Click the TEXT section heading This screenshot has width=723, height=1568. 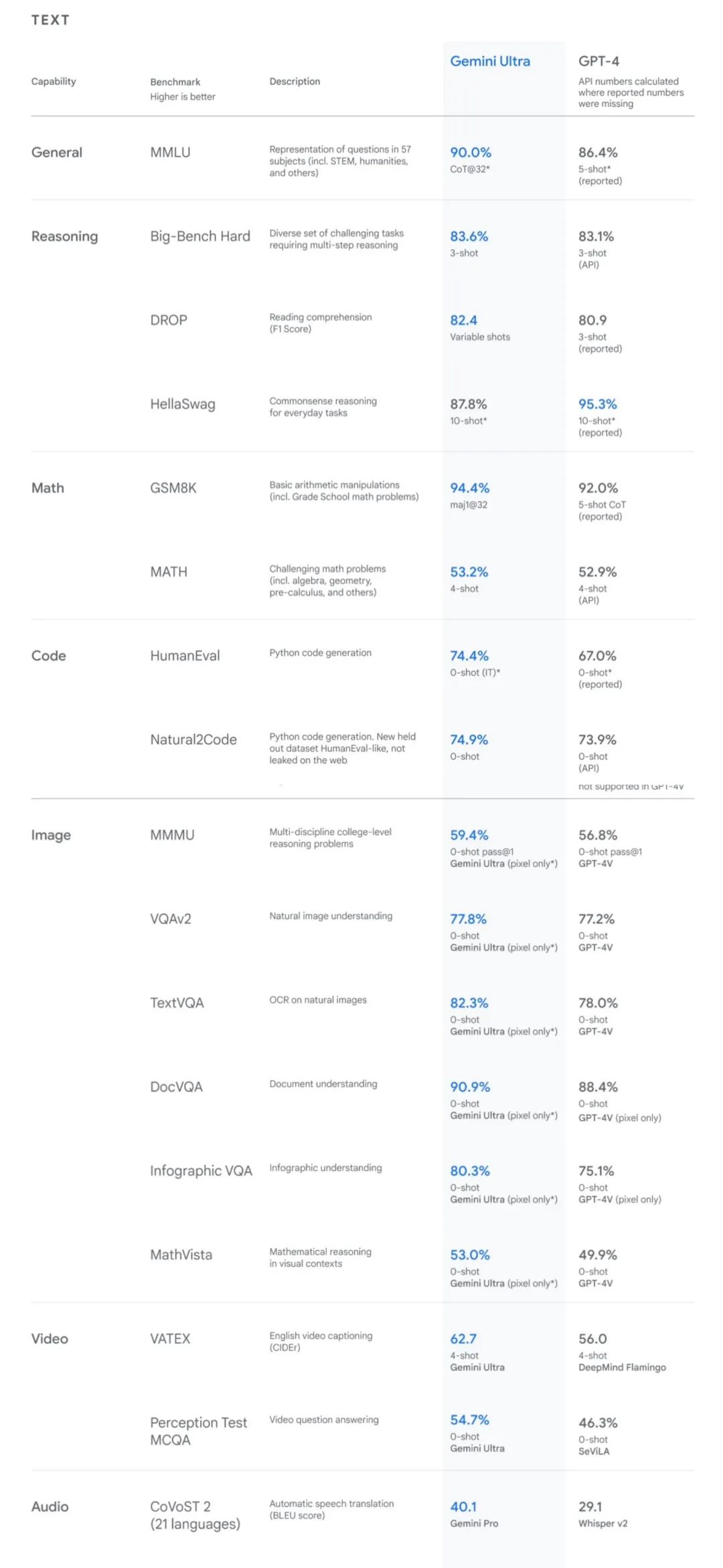coord(50,20)
